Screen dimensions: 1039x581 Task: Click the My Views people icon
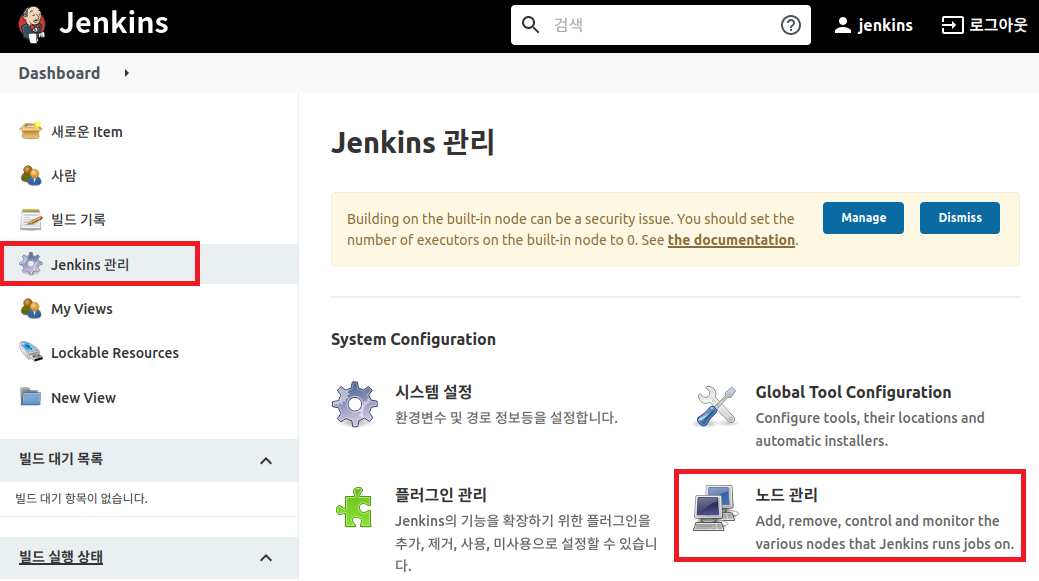click(x=30, y=308)
